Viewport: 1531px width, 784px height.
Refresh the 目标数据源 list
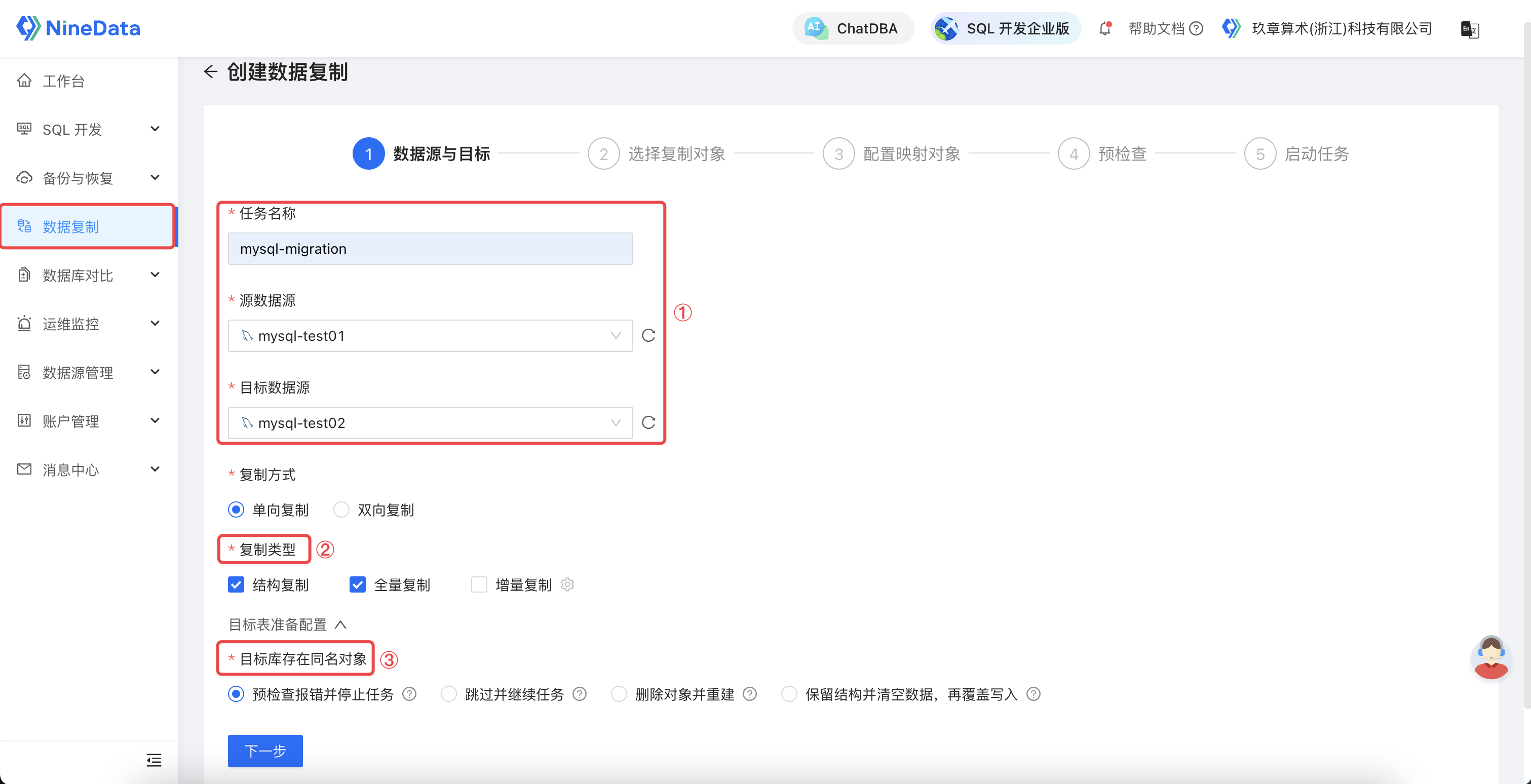point(648,423)
